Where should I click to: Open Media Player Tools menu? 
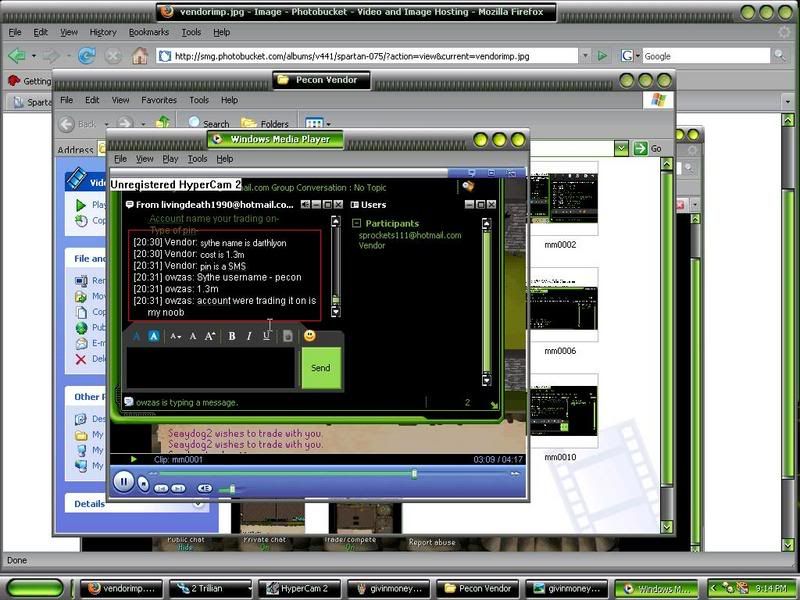click(197, 159)
